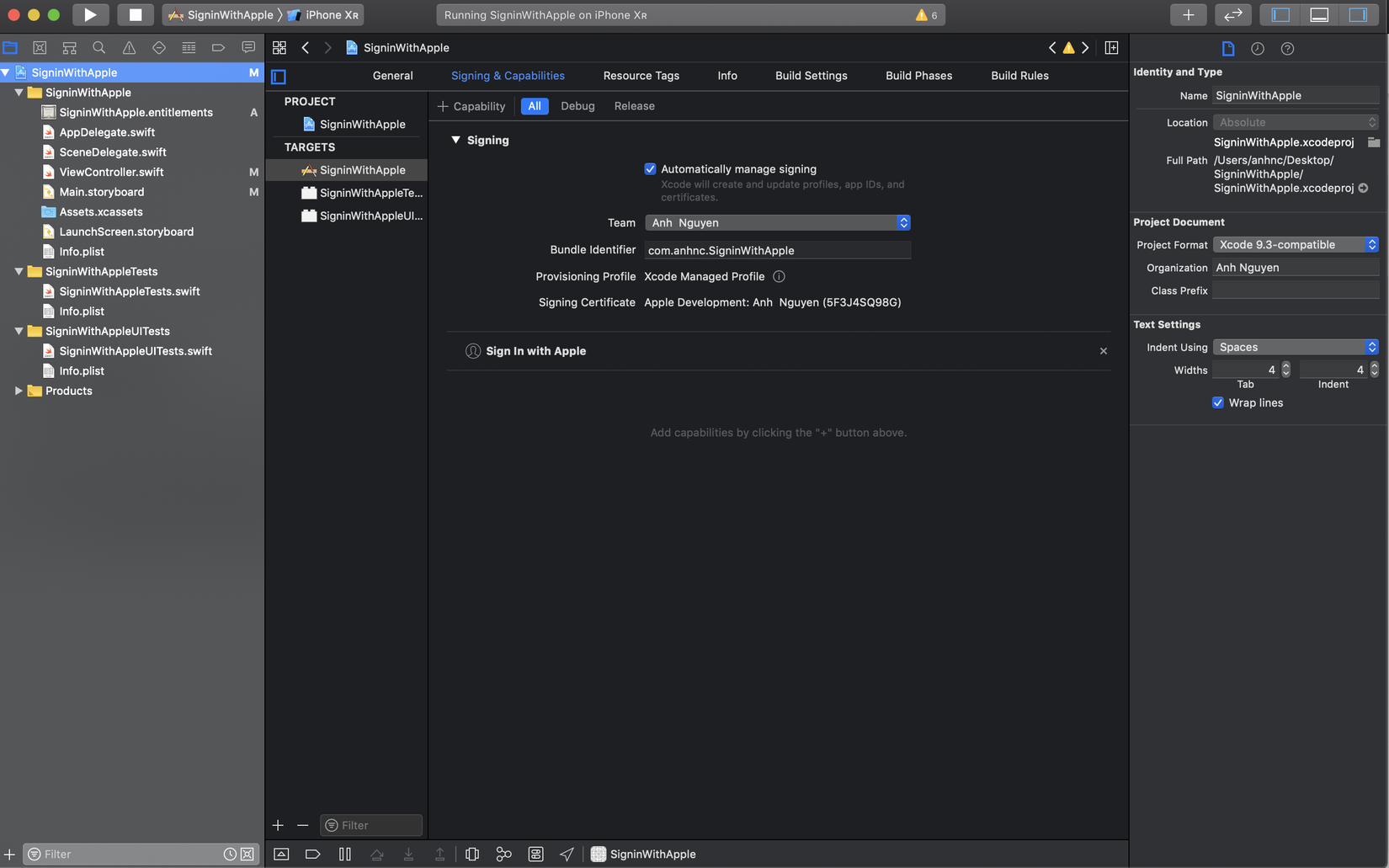Switch to Signing & Capabilities tab
Image resolution: width=1389 pixels, height=868 pixels.
(x=508, y=76)
